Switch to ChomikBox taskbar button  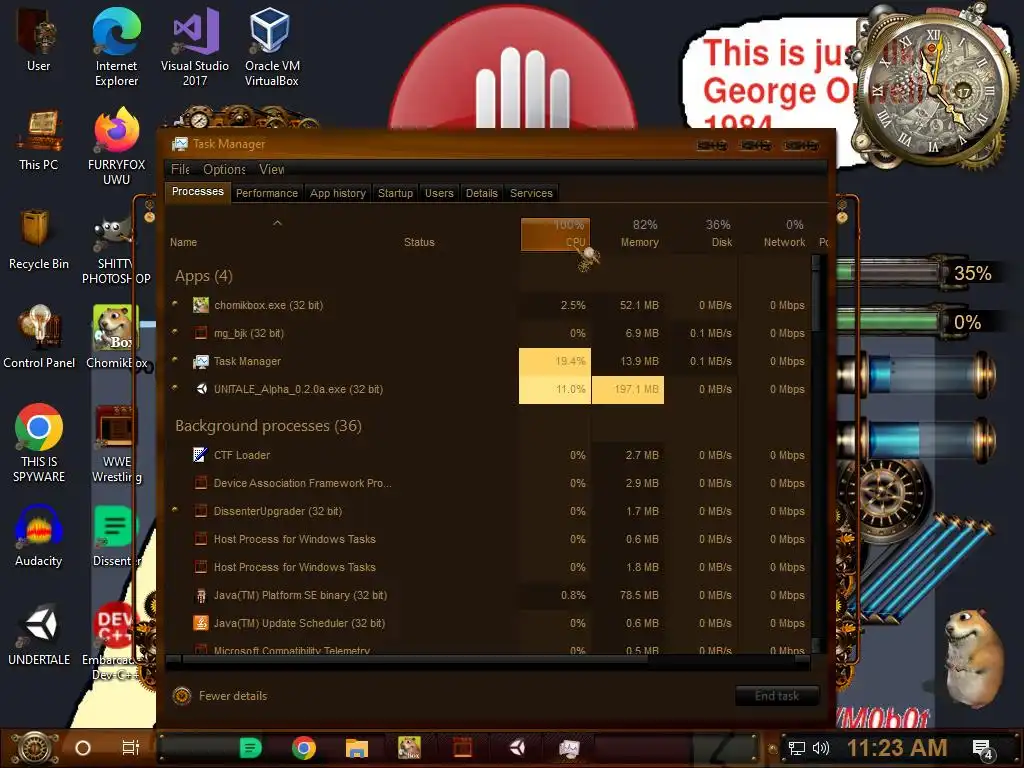pos(409,748)
